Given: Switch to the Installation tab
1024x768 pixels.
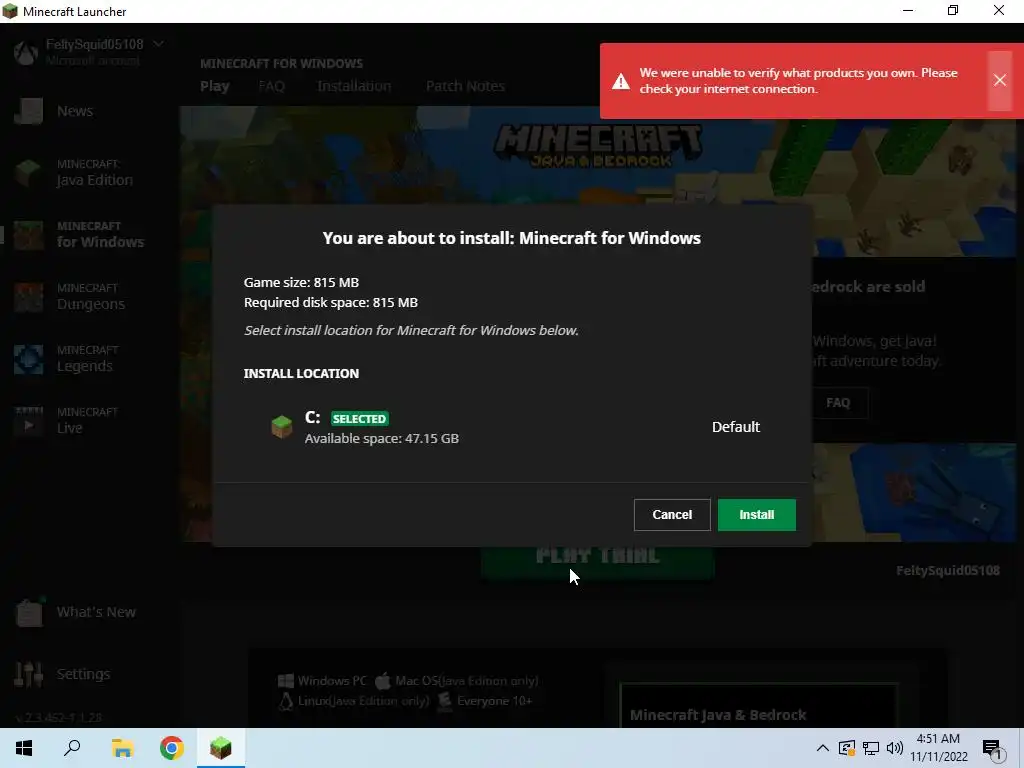Looking at the screenshot, I should click(x=354, y=86).
